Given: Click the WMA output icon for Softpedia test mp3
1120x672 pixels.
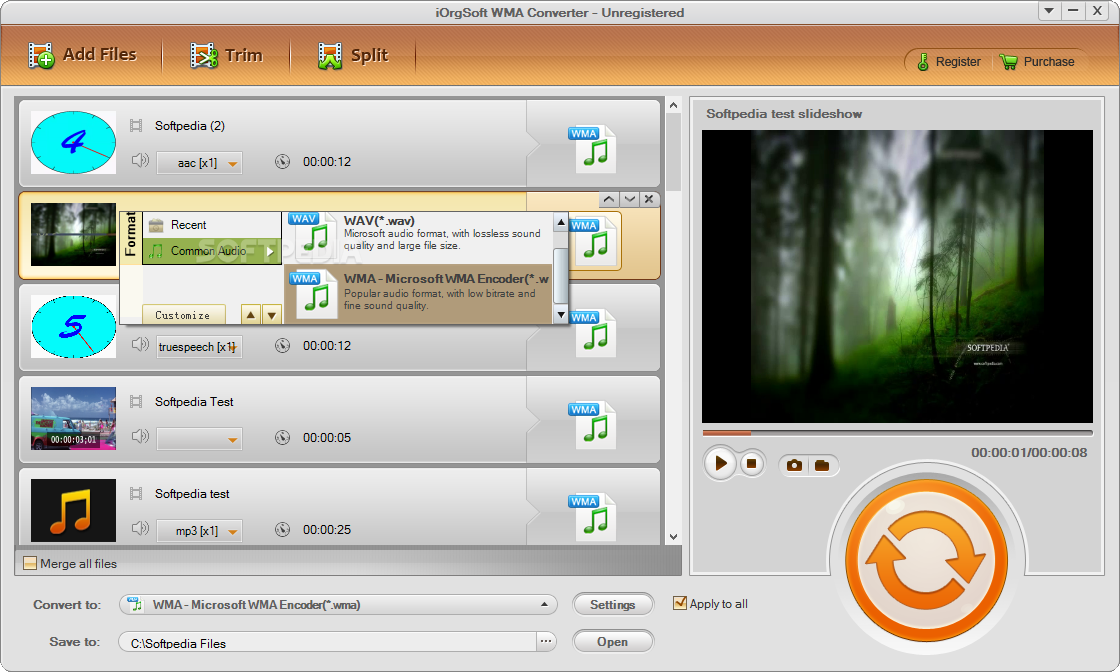Looking at the screenshot, I should [593, 517].
